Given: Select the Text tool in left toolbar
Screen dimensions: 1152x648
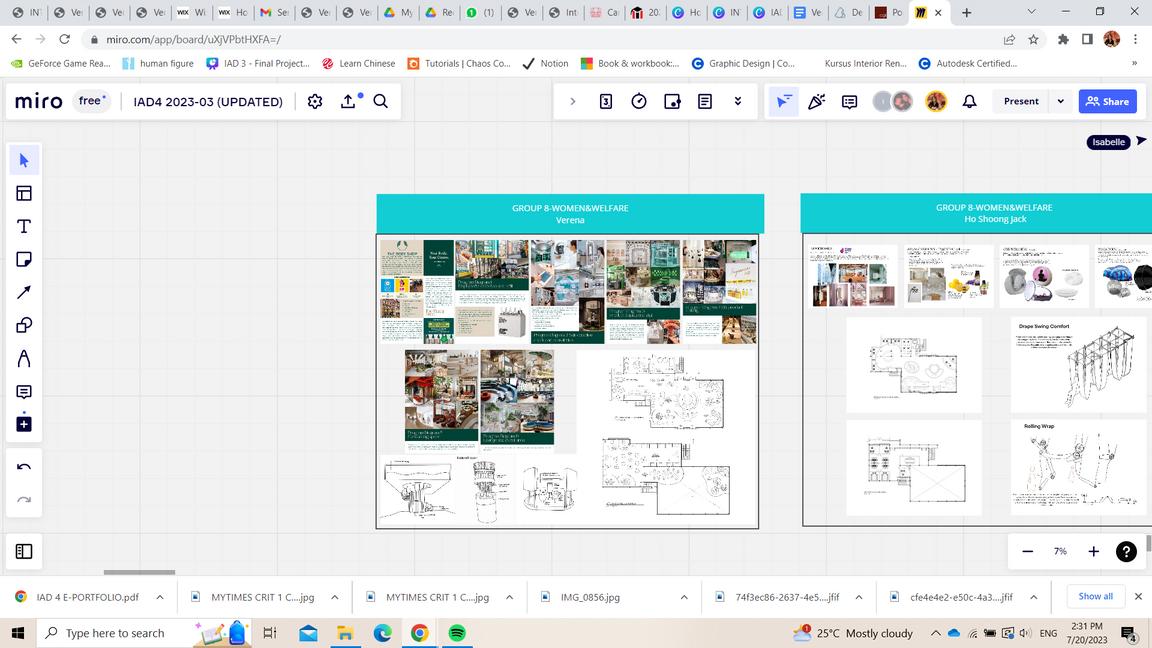Looking at the screenshot, I should pyautogui.click(x=24, y=226).
